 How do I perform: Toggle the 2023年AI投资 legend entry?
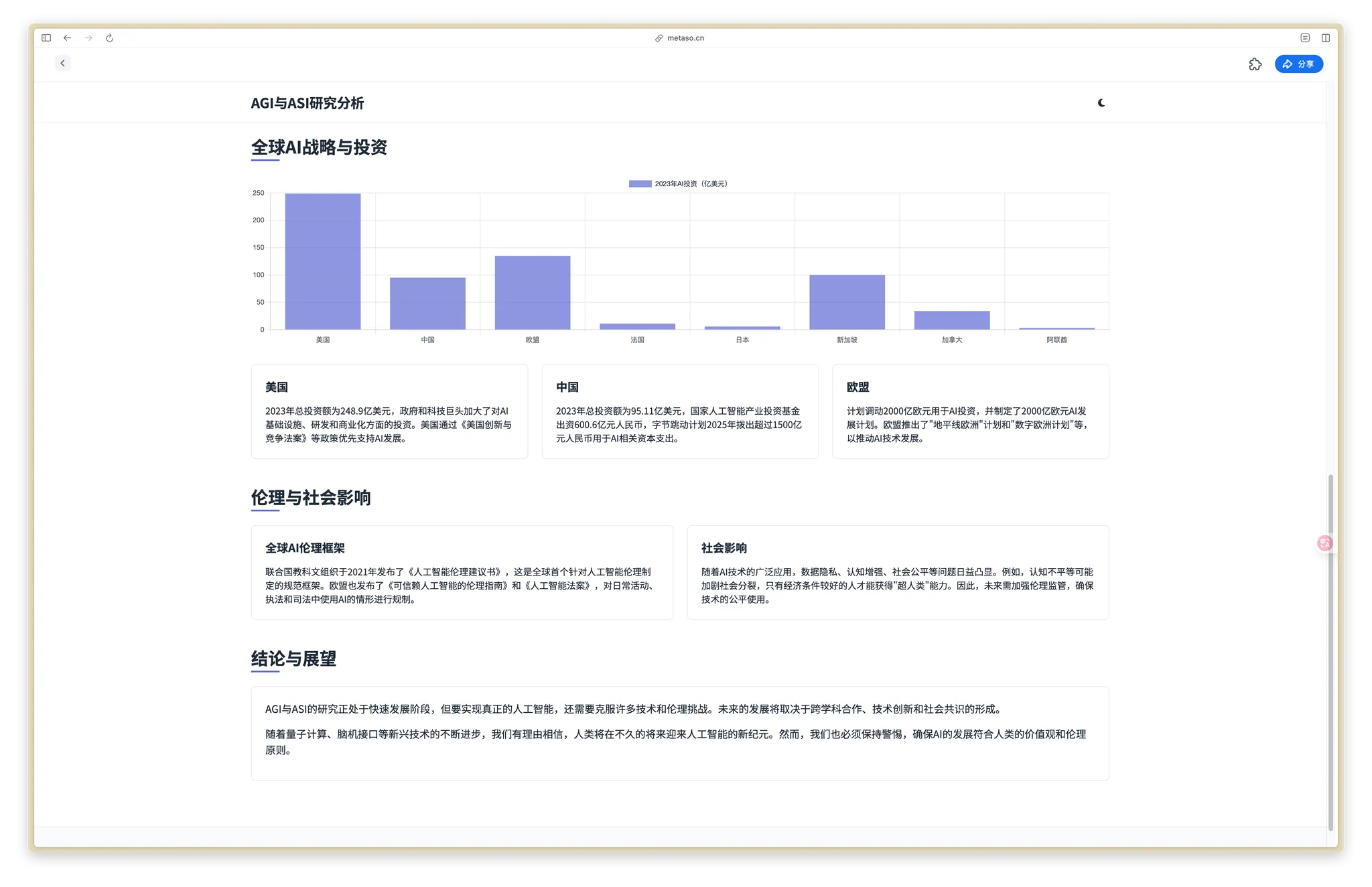coord(678,182)
